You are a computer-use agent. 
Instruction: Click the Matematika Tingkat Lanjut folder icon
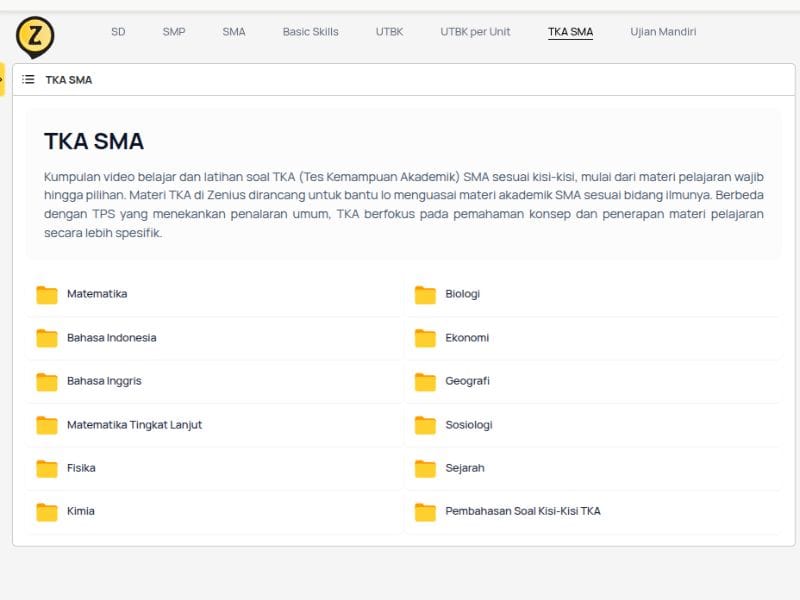(47, 425)
